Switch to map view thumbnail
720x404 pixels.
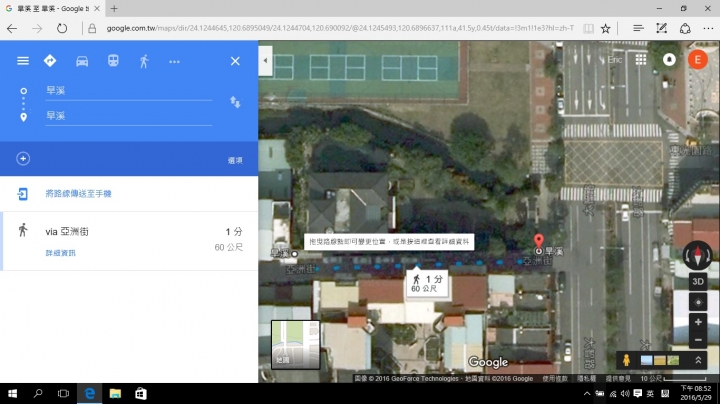[x=295, y=345]
